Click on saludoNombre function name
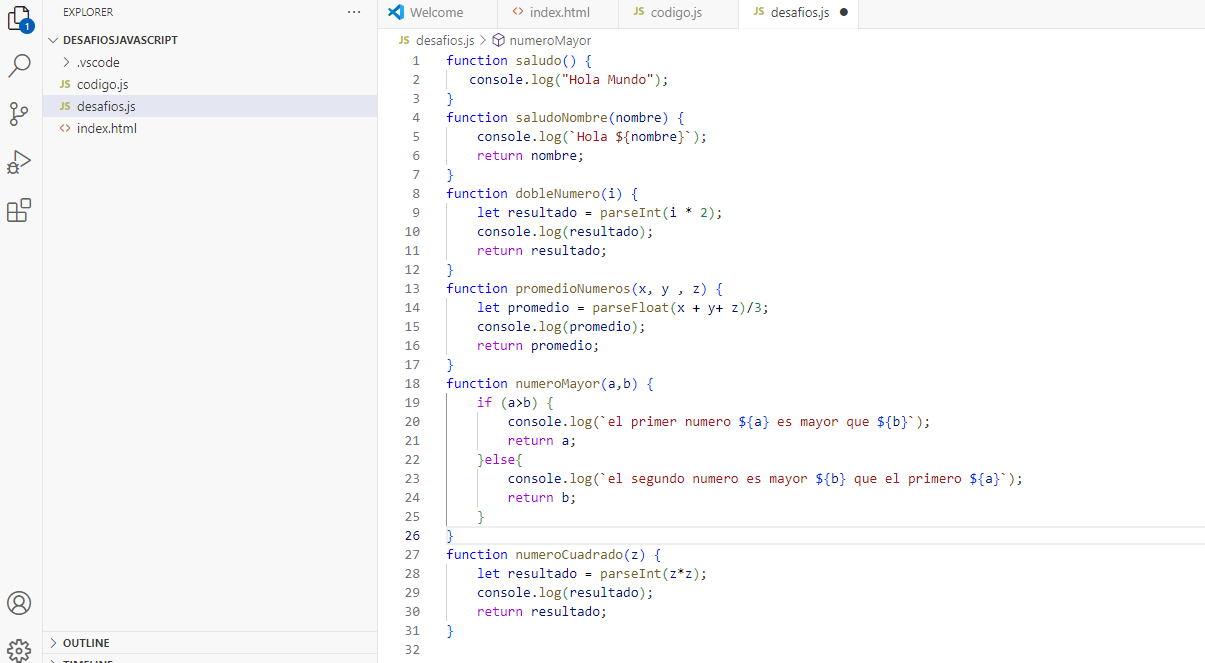The image size is (1205, 663). (x=561, y=117)
